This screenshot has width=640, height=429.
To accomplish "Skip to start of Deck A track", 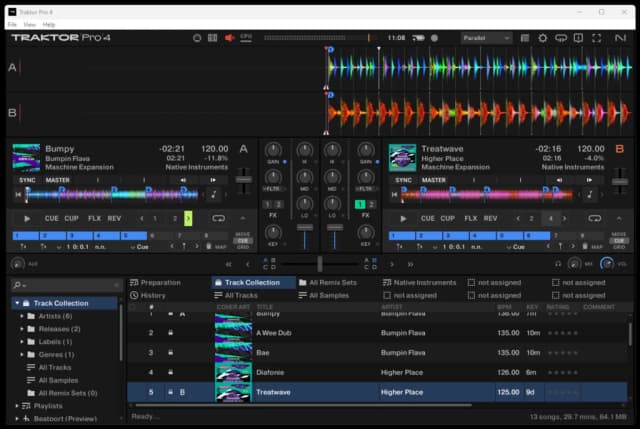I will (x=18, y=195).
